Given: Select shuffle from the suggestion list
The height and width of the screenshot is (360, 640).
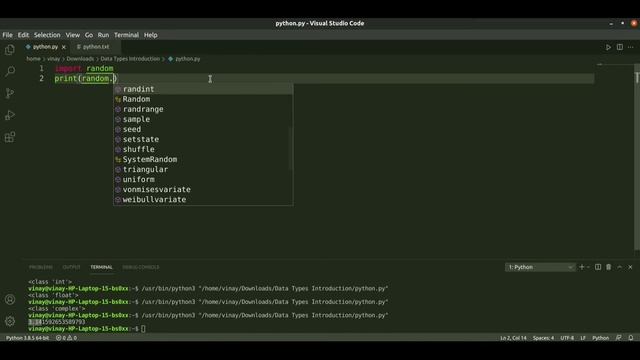Looking at the screenshot, I should pyautogui.click(x=202, y=149).
